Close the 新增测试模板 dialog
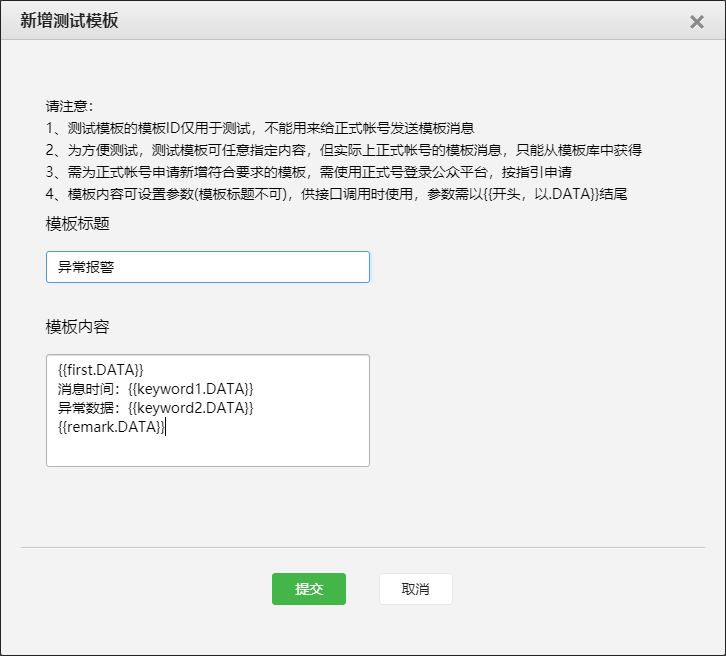This screenshot has height=656, width=726. pyautogui.click(x=696, y=22)
